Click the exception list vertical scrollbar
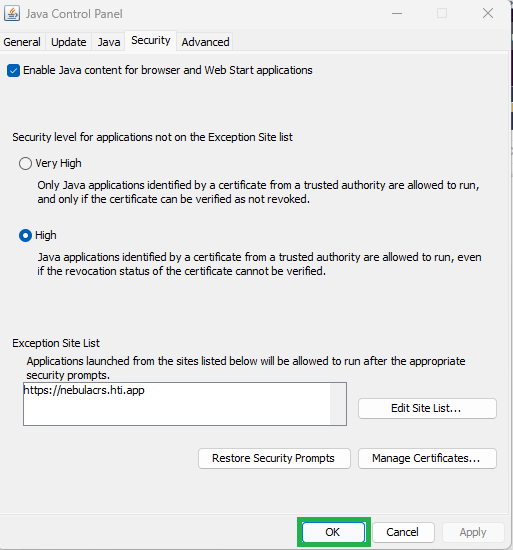Image resolution: width=513 pixels, height=550 pixels. pyautogui.click(x=338, y=404)
